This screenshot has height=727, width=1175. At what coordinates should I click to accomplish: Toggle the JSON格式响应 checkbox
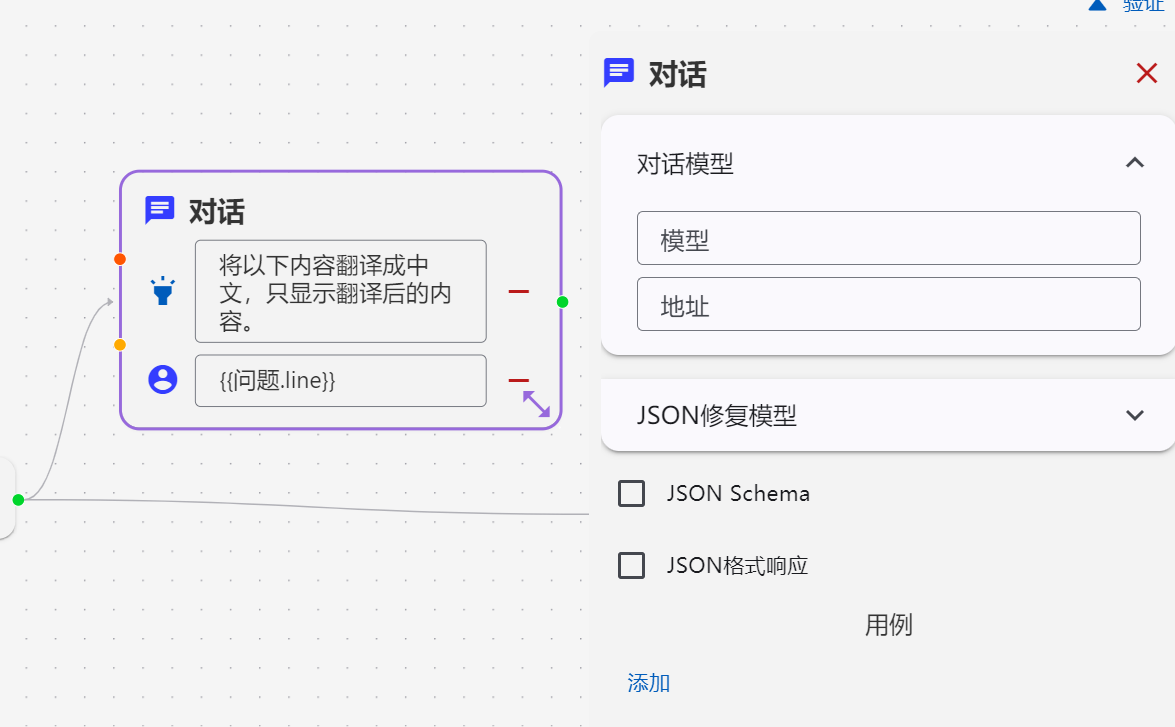(x=631, y=566)
